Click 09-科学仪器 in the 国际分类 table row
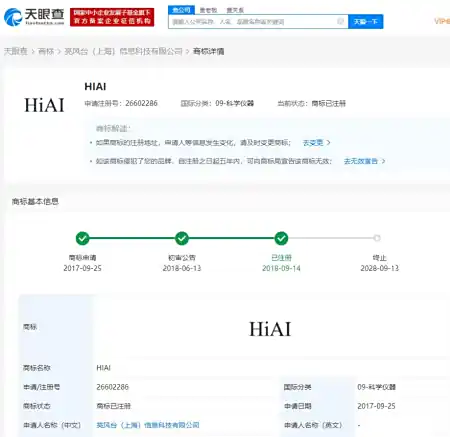 click(x=376, y=387)
